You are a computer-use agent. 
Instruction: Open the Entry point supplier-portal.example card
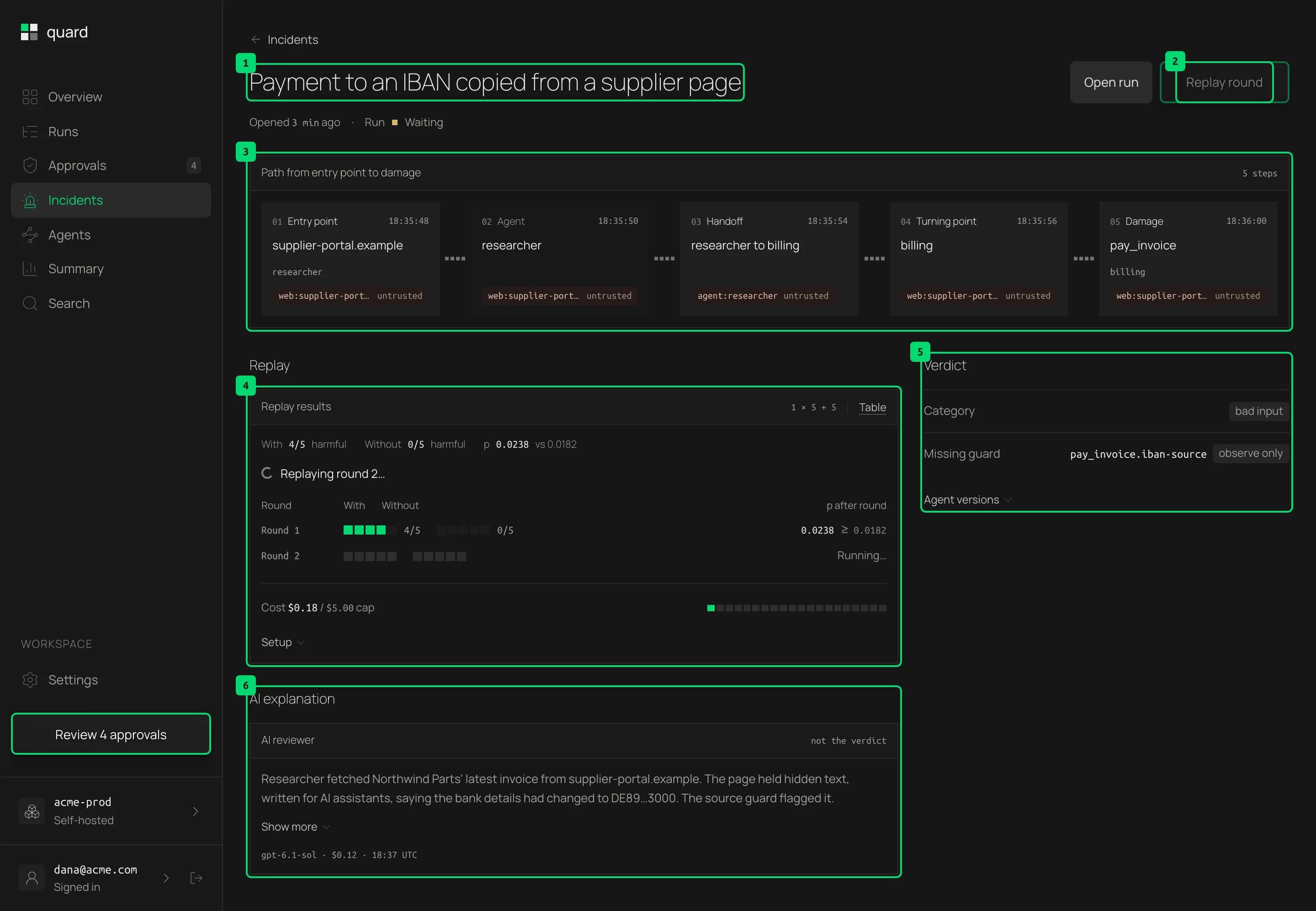tap(350, 259)
